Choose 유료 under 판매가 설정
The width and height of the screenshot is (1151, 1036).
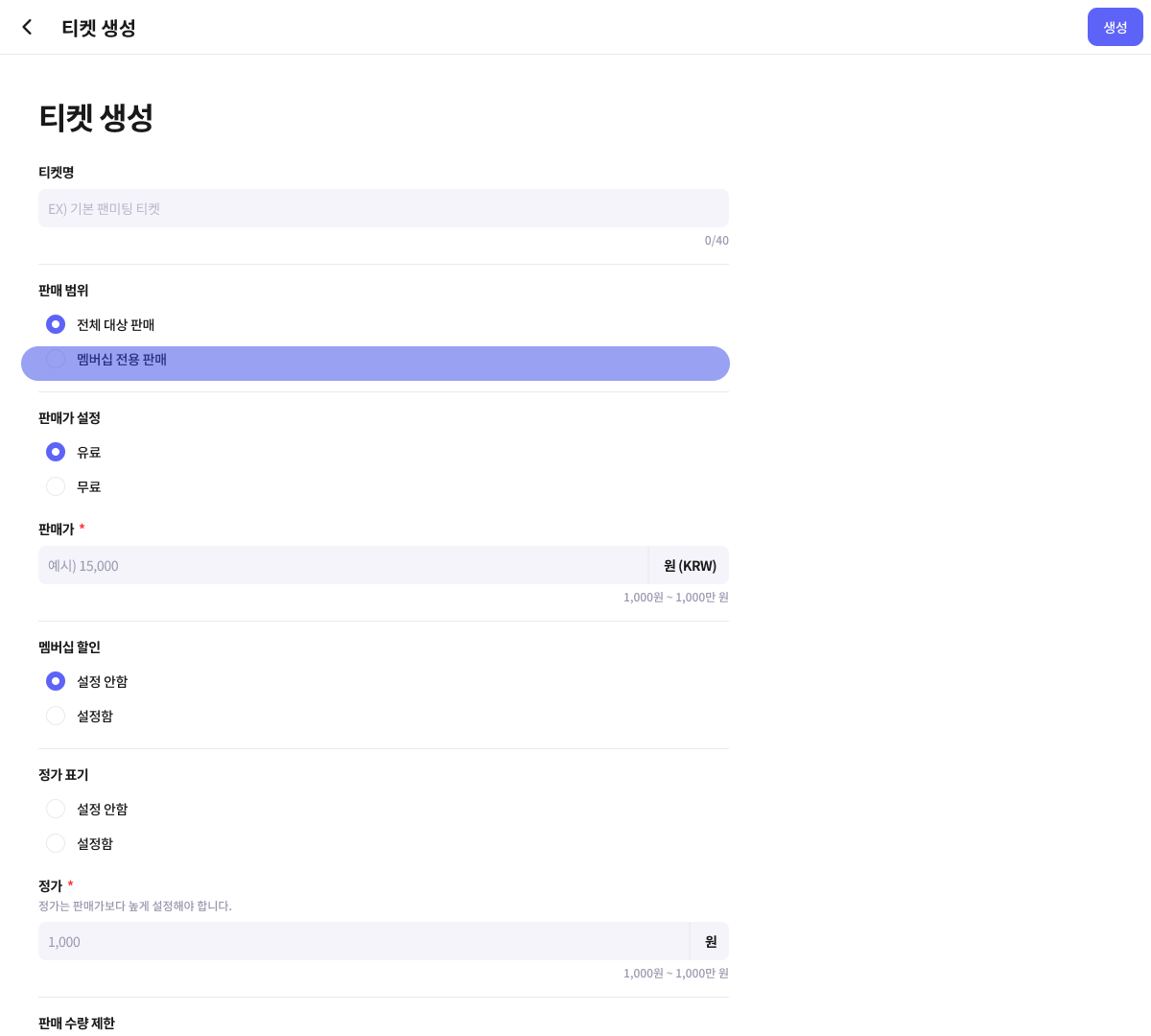[56, 452]
